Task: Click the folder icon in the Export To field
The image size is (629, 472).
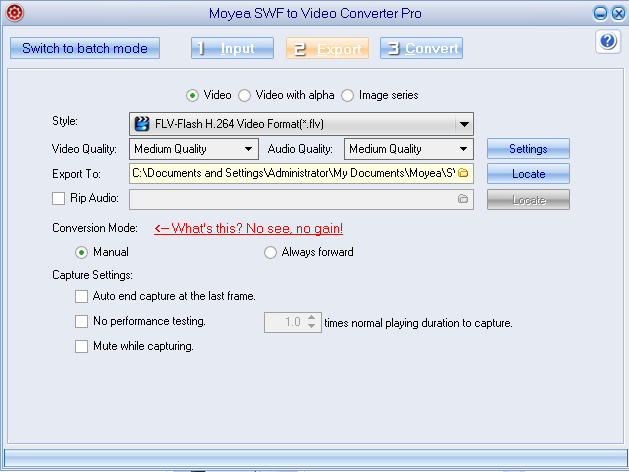Action: pyautogui.click(x=463, y=173)
